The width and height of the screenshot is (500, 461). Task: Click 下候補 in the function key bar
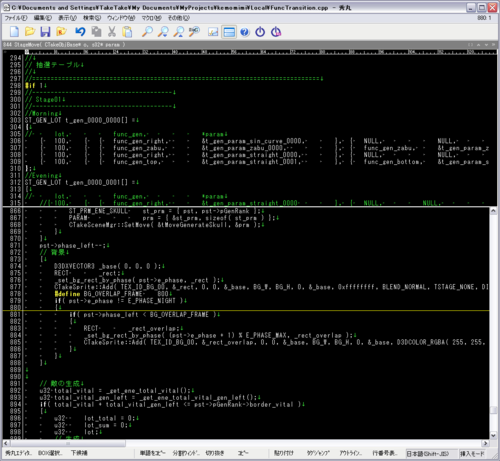click(79, 453)
